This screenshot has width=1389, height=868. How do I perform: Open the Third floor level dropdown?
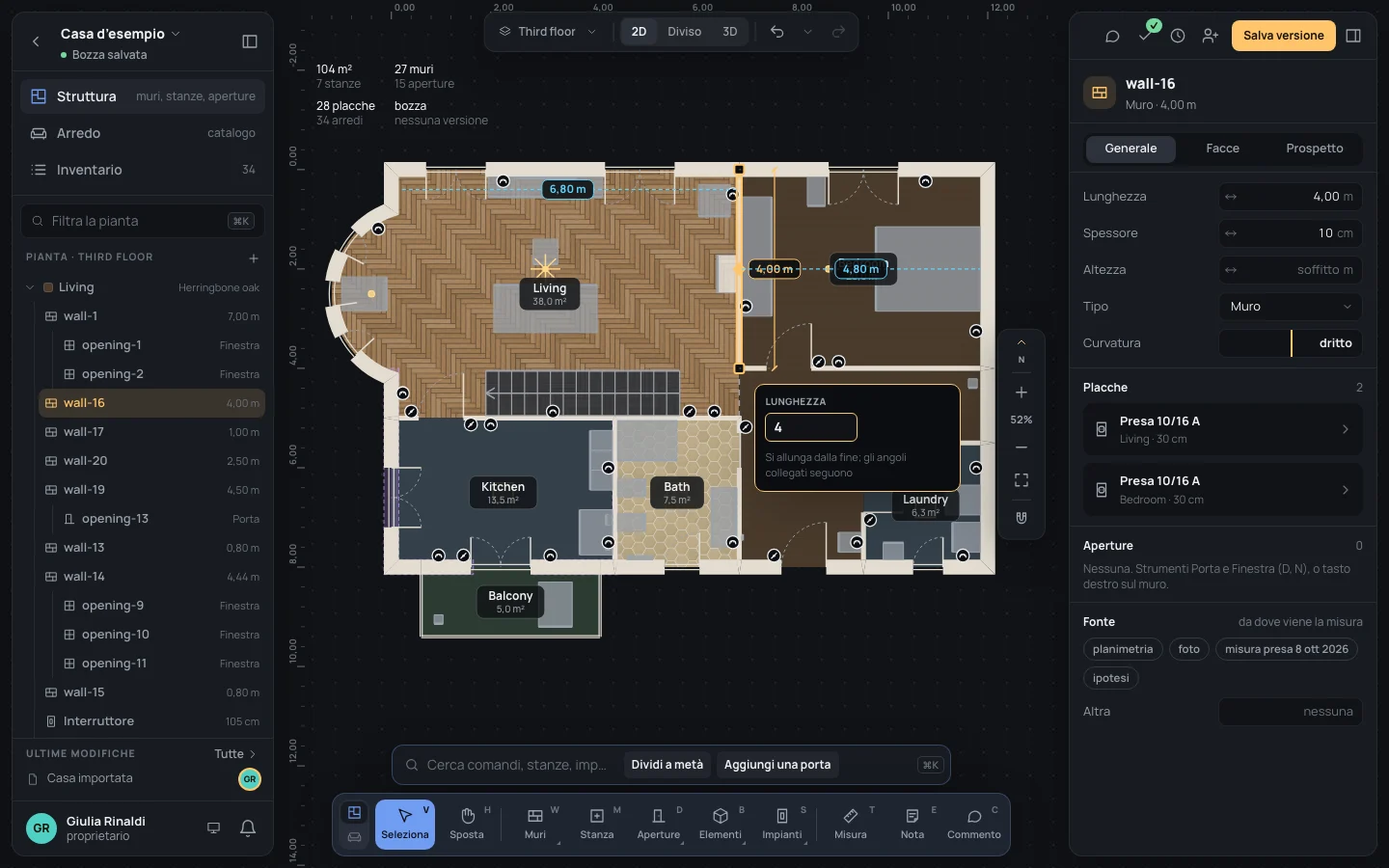[x=547, y=32]
